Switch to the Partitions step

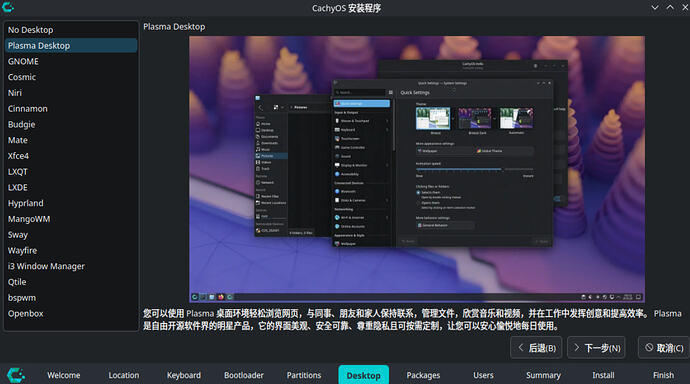pyautogui.click(x=304, y=375)
